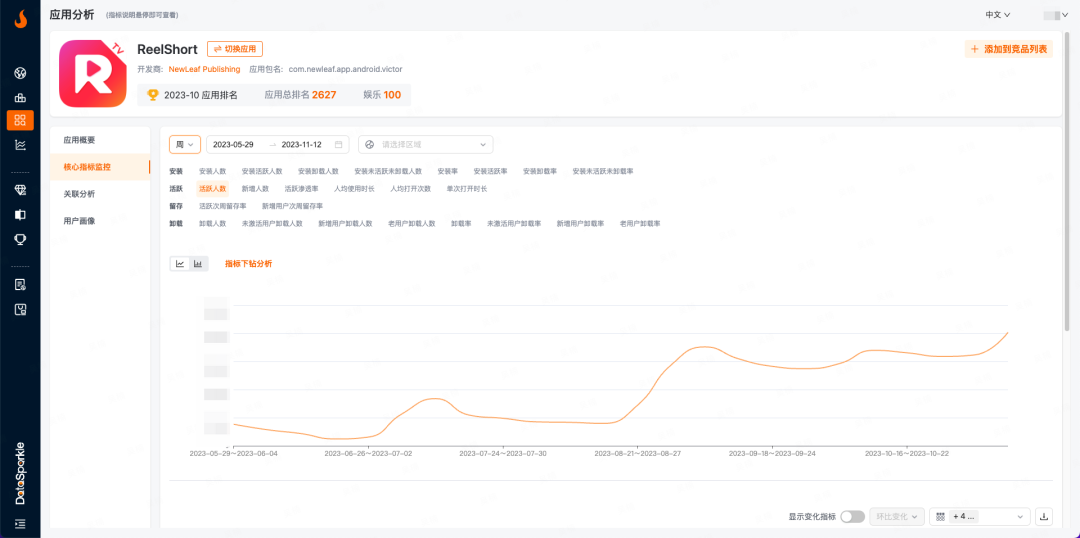The height and width of the screenshot is (538, 1080).
Task: Open the globe icon in left sidebar
Action: click(20, 73)
